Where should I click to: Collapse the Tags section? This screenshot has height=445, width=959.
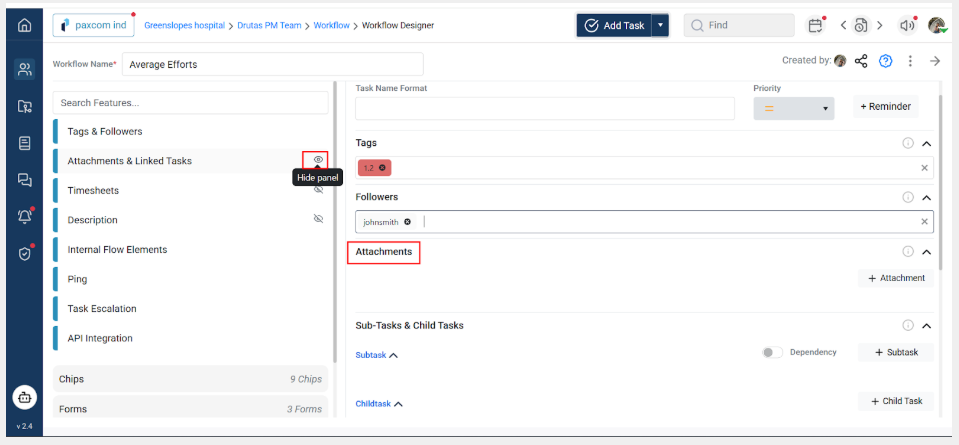point(926,144)
